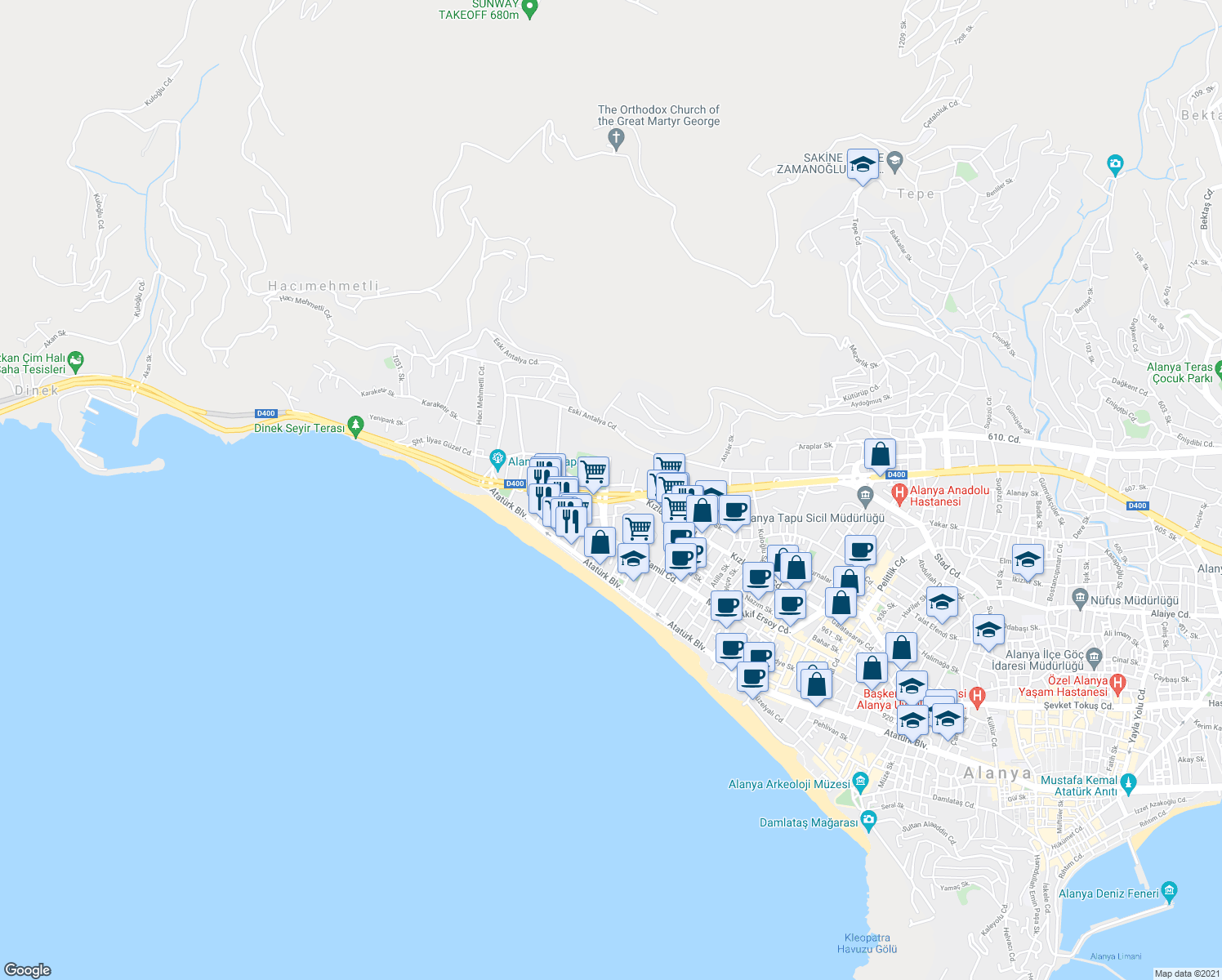The image size is (1222, 980).
Task: Click the 'Damlataş Mağarası' text label
Action: click(809, 822)
